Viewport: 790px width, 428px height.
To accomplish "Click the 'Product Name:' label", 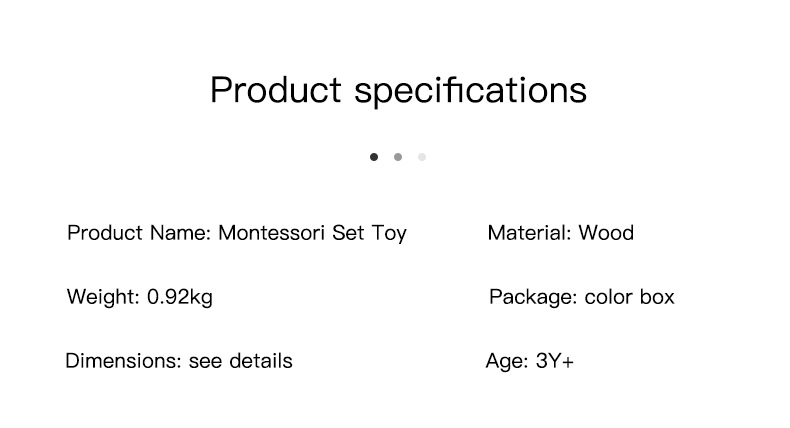I will click(x=139, y=234).
